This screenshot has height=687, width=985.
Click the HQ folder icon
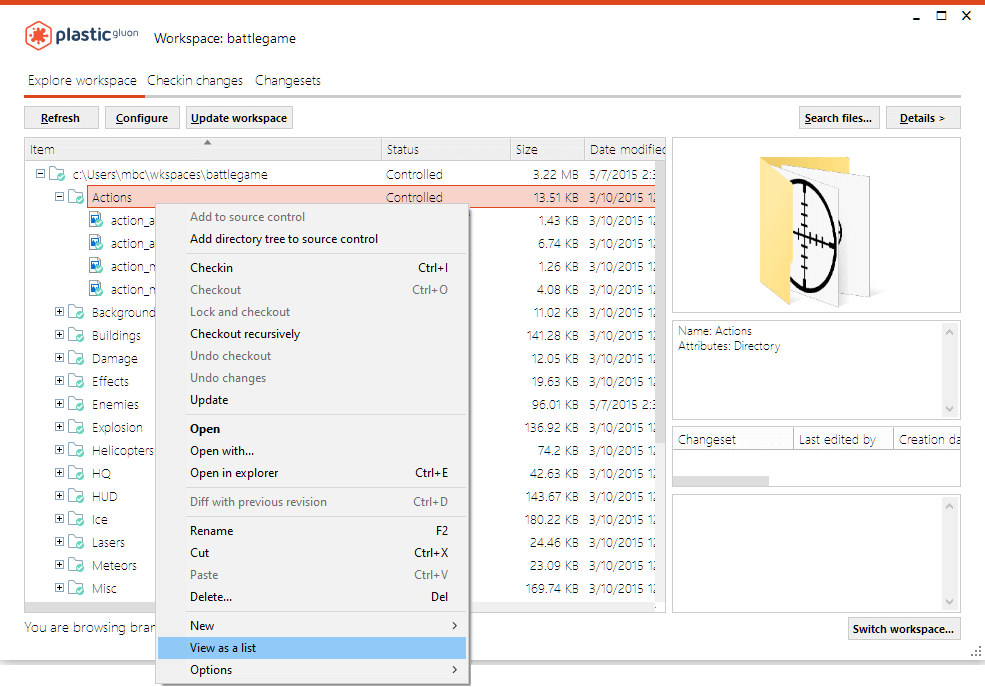pos(76,473)
